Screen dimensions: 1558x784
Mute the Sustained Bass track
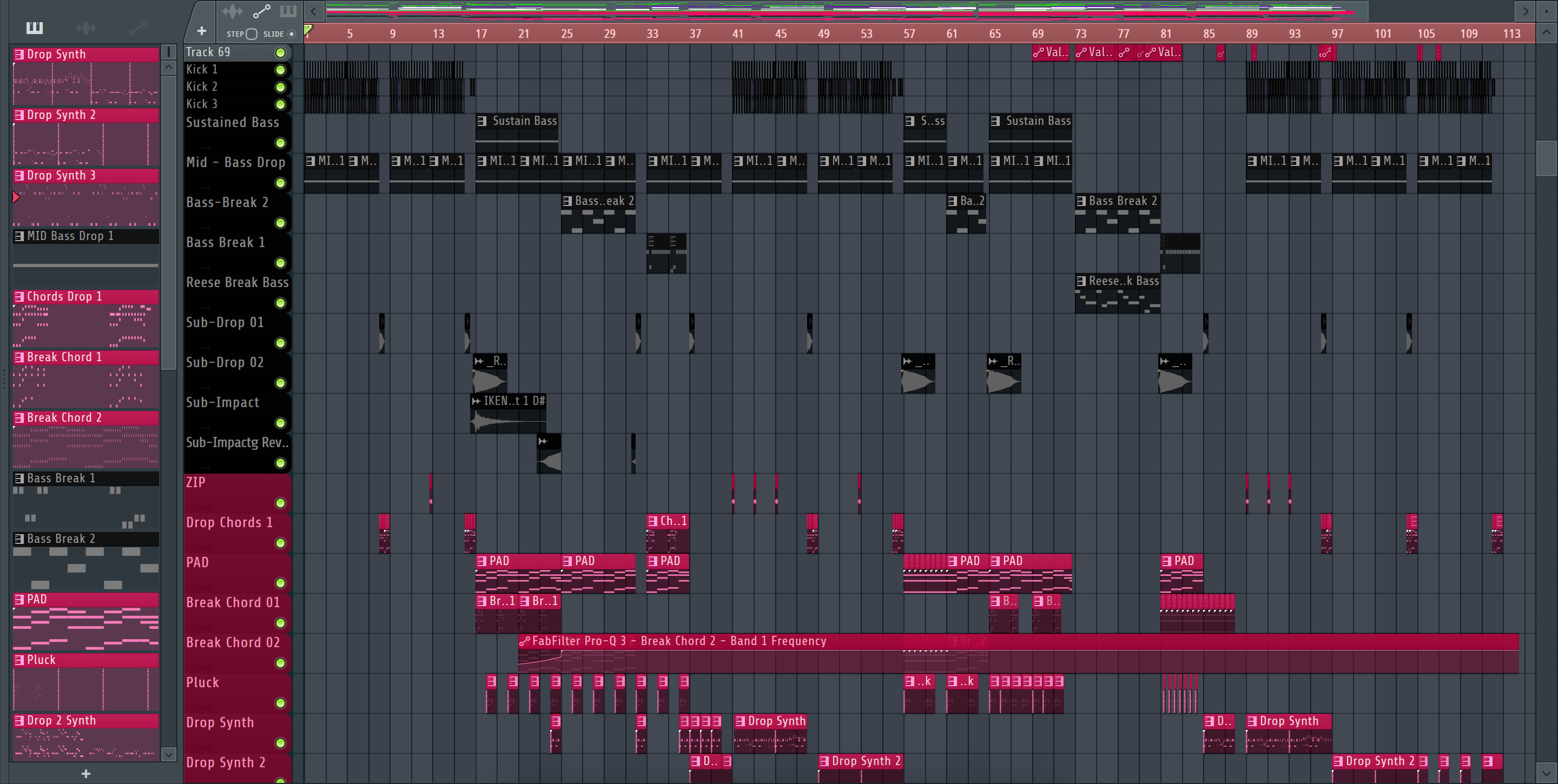click(281, 143)
